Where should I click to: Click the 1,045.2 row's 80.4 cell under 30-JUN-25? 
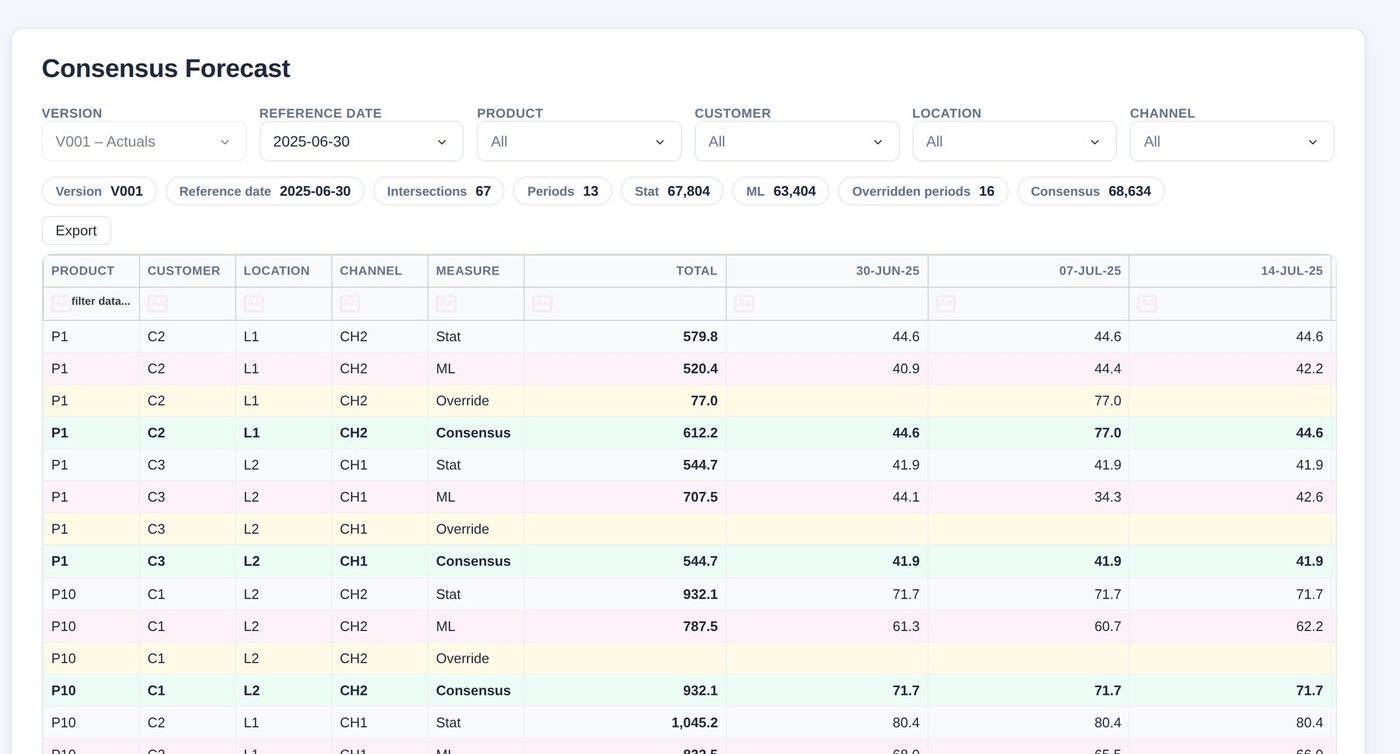pos(827,723)
